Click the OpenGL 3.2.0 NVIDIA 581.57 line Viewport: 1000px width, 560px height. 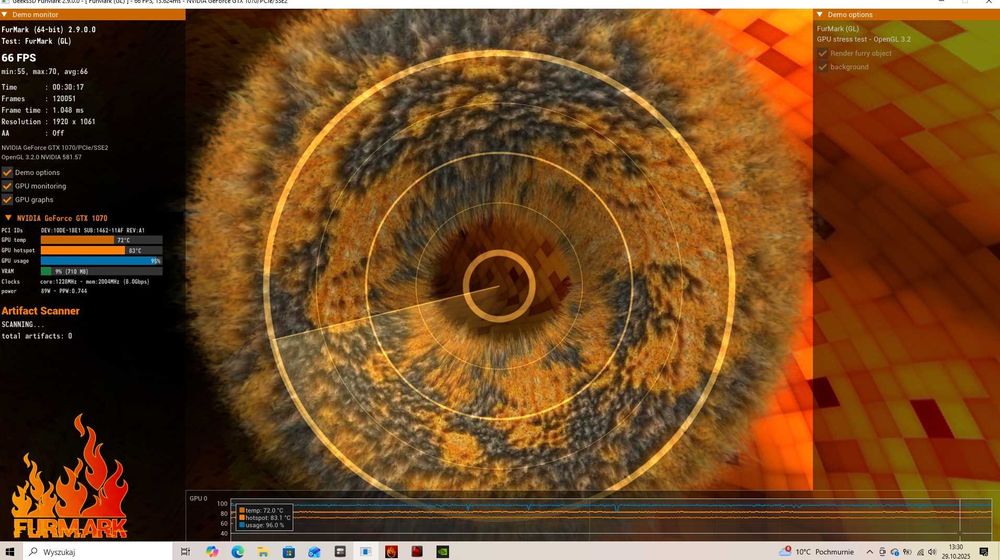click(x=41, y=157)
